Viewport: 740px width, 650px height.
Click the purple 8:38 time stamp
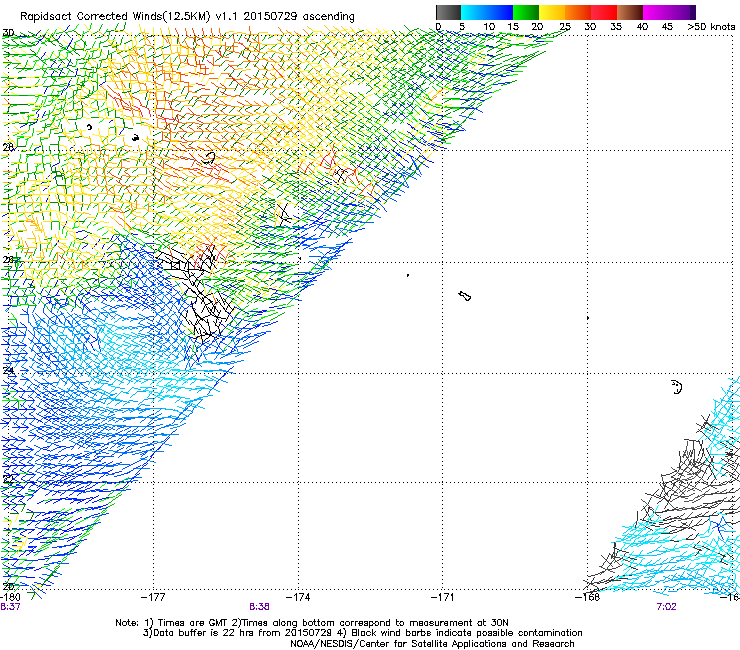click(x=259, y=607)
